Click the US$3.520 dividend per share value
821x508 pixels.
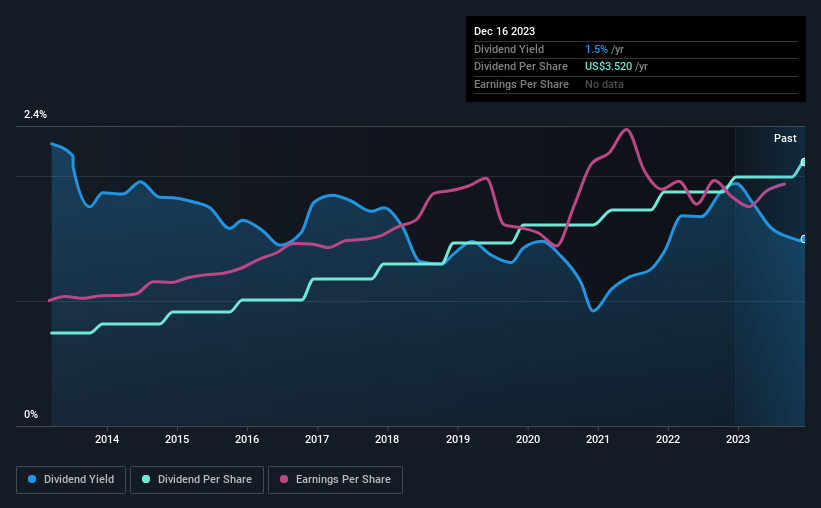click(x=608, y=67)
